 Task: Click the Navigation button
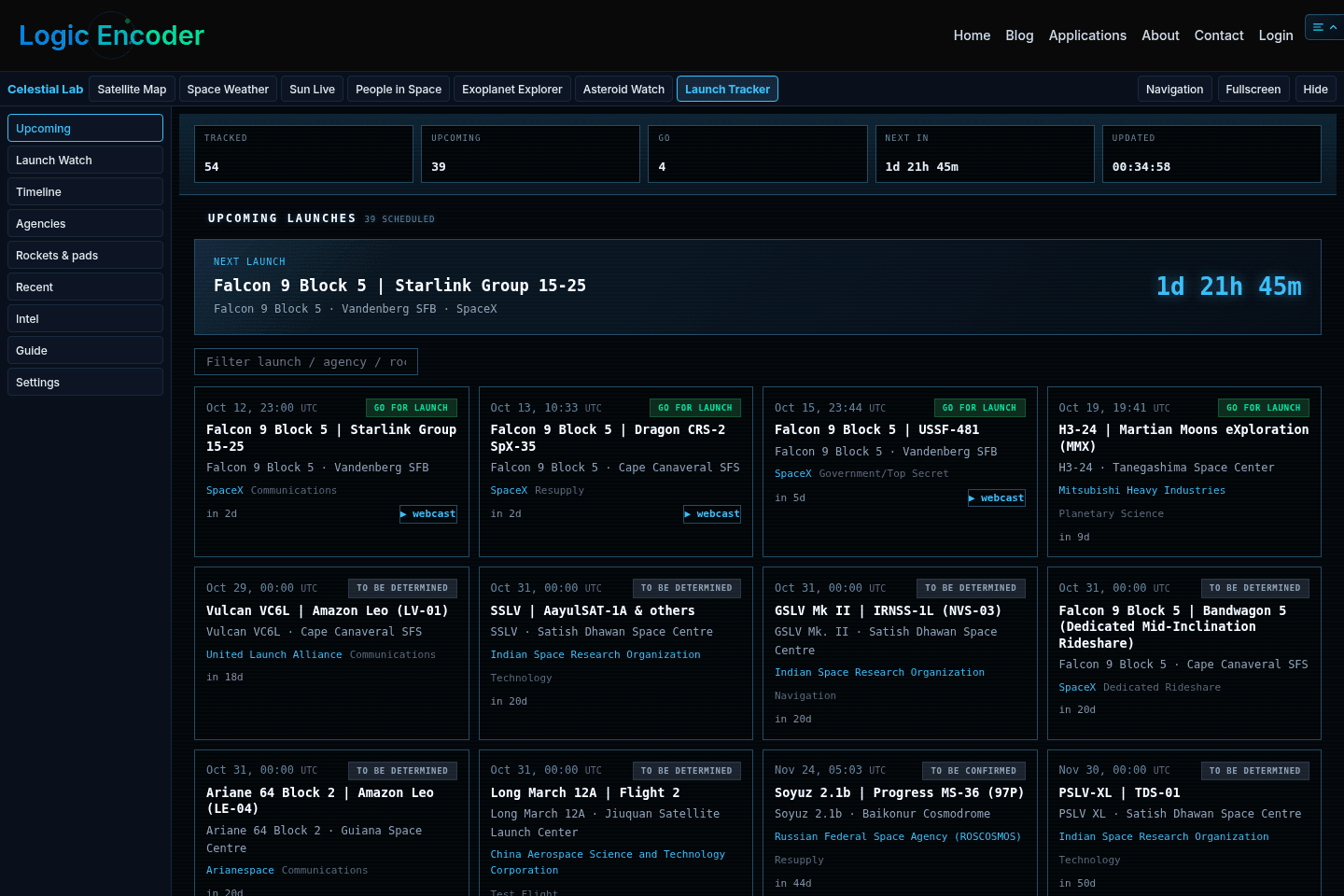[1174, 89]
